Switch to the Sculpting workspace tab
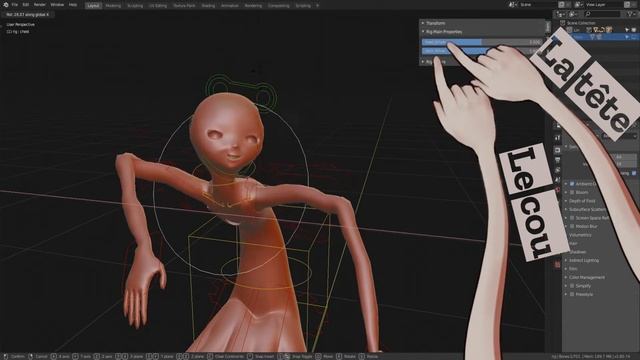This screenshot has width=640, height=360. (x=135, y=6)
